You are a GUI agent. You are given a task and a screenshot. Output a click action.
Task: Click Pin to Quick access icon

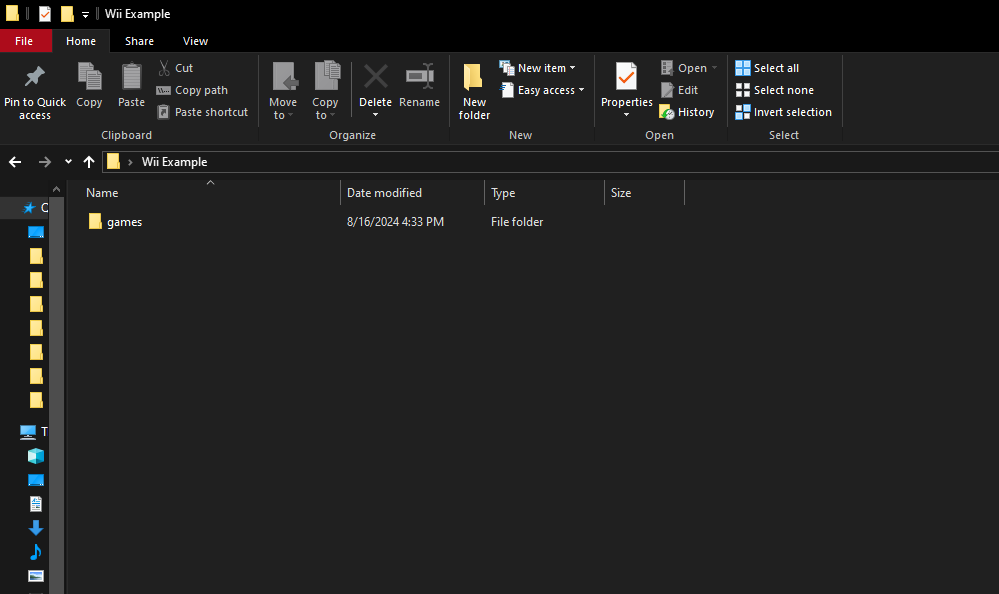point(34,77)
